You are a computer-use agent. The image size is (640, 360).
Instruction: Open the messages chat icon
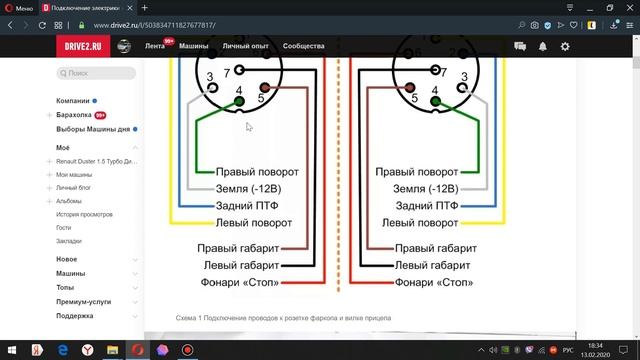520,46
